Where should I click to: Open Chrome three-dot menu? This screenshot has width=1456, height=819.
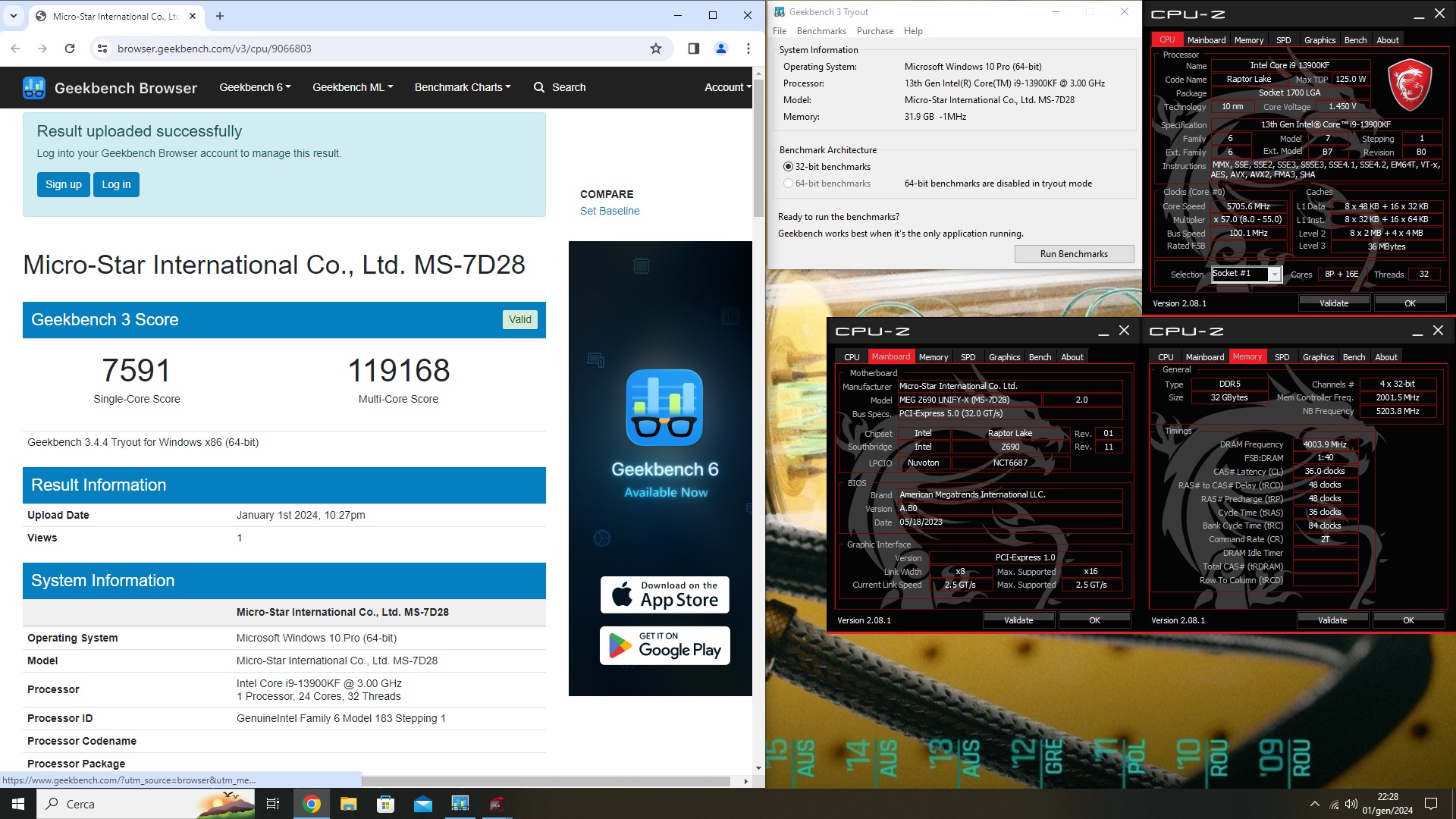[748, 49]
